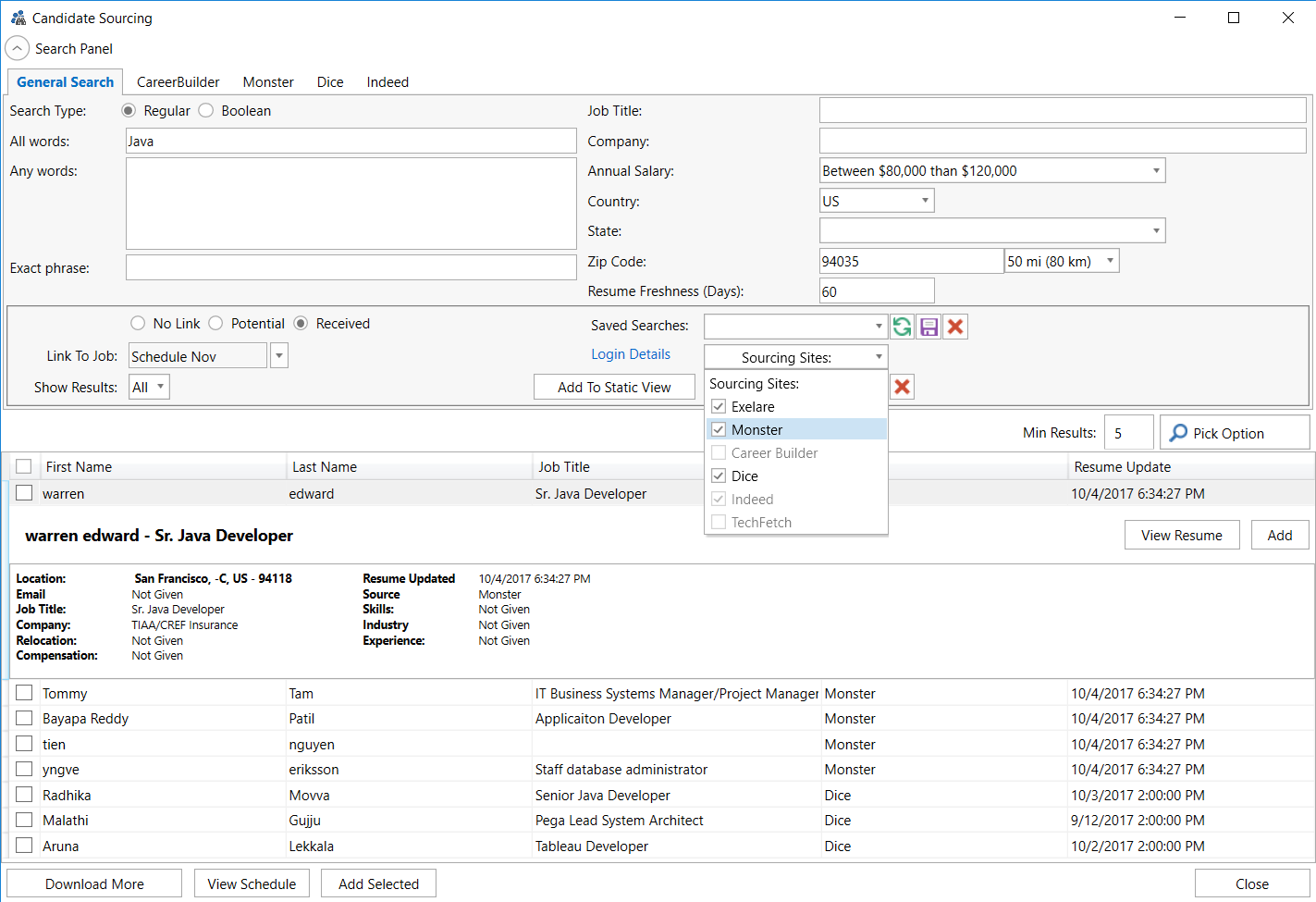Open the Login Details link
The height and width of the screenshot is (902, 1316).
(x=631, y=354)
